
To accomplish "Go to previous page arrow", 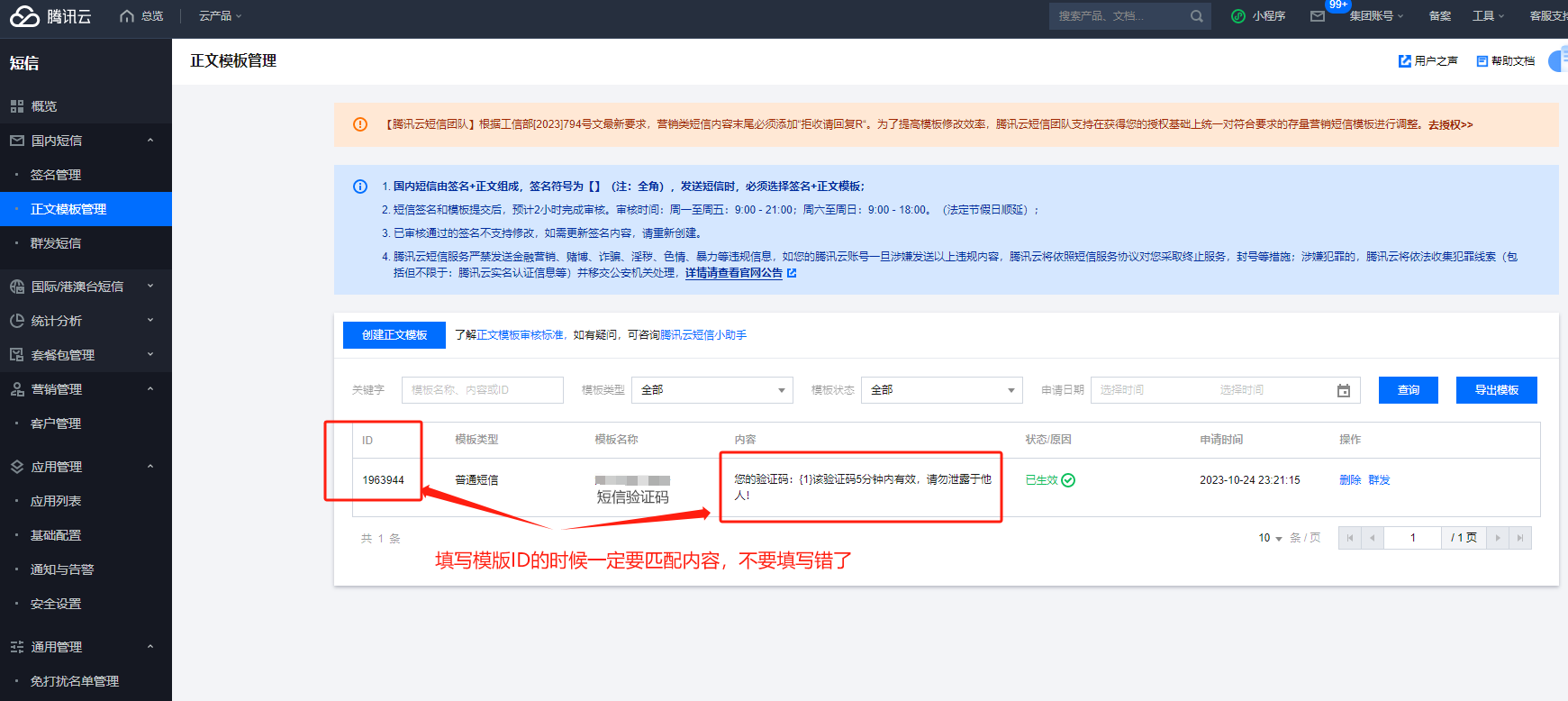I will (1372, 538).
